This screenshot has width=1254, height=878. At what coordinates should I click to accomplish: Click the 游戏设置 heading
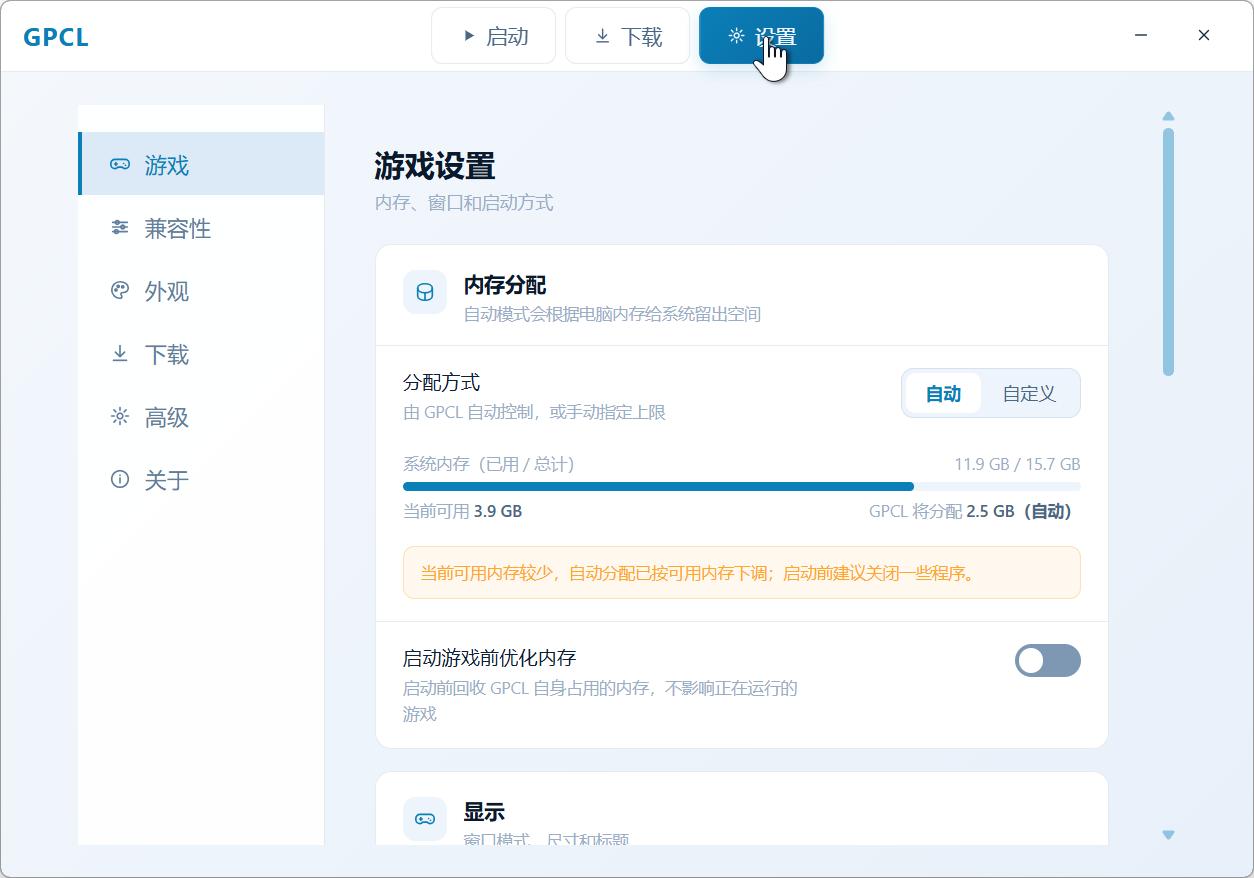[x=435, y=166]
